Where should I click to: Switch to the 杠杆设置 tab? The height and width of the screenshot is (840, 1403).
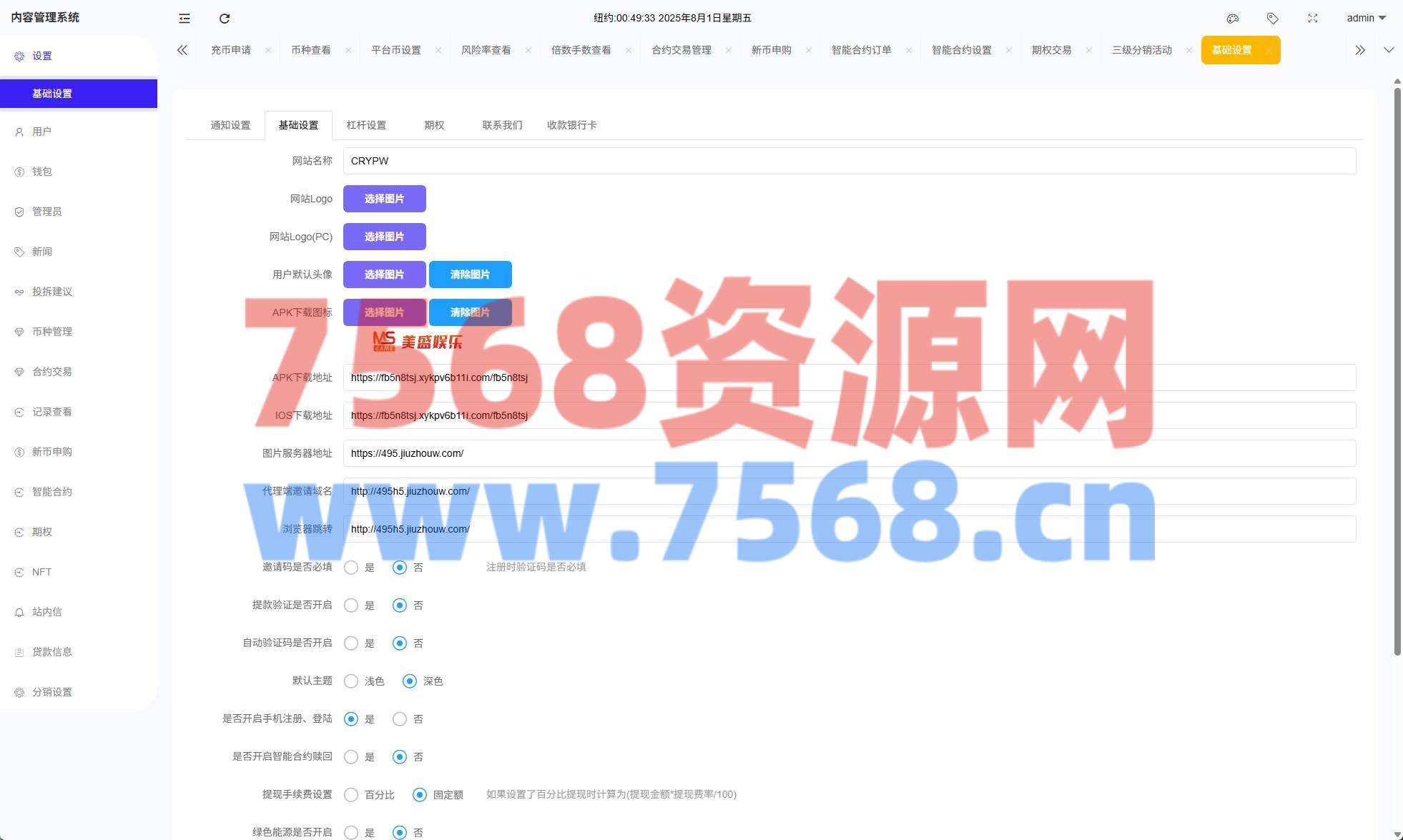[366, 125]
